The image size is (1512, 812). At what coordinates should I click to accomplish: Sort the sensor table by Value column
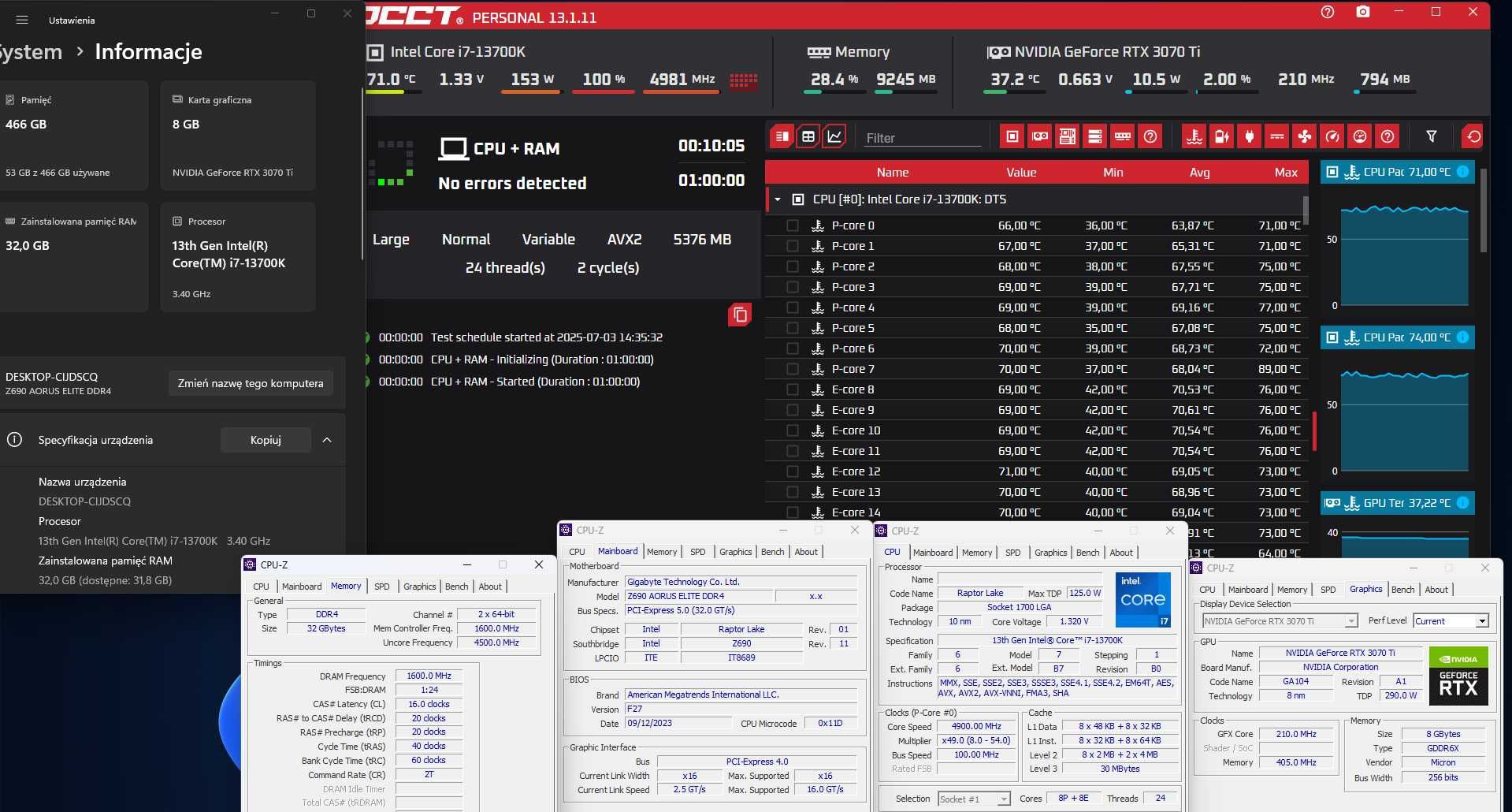(x=1021, y=172)
